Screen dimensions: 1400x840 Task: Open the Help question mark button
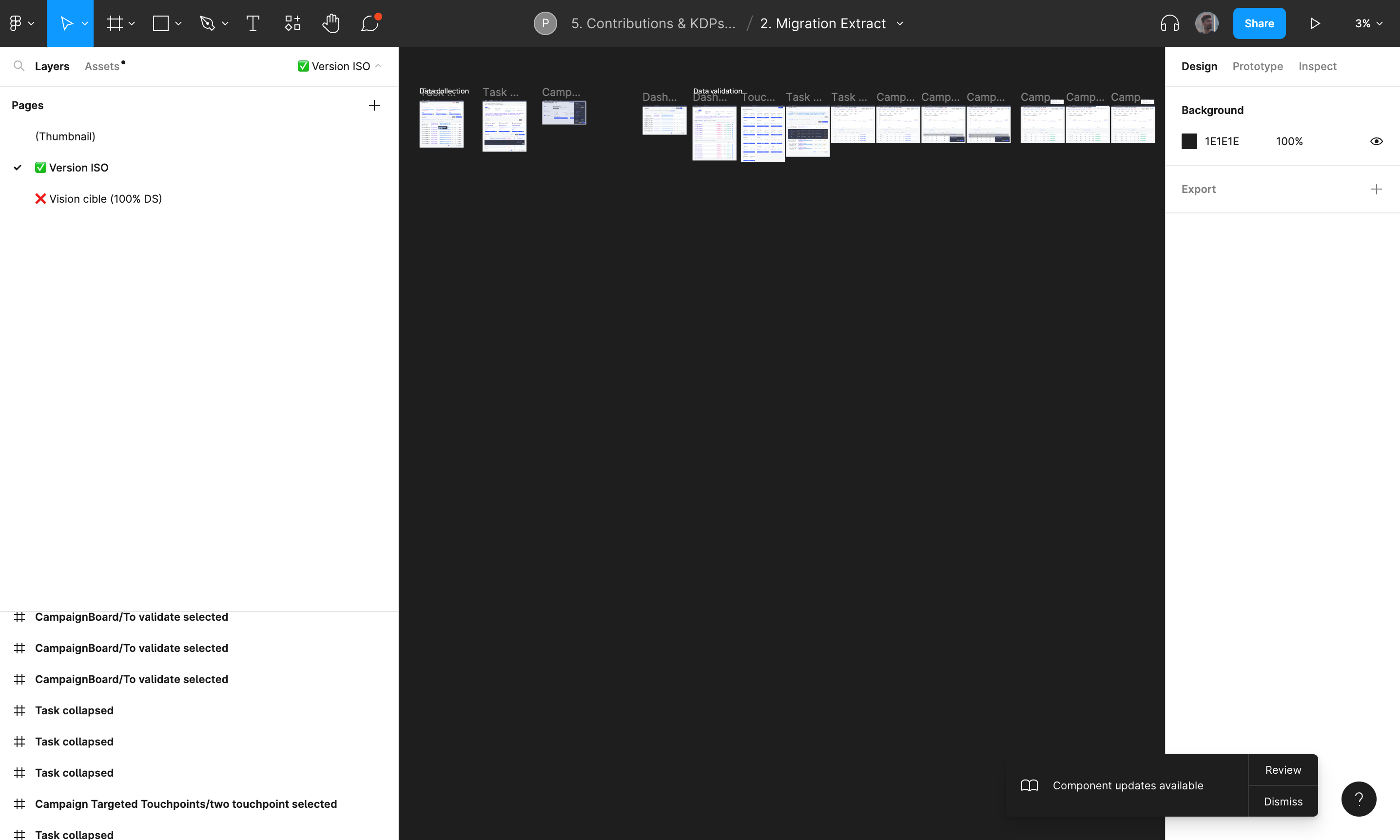pyautogui.click(x=1358, y=799)
